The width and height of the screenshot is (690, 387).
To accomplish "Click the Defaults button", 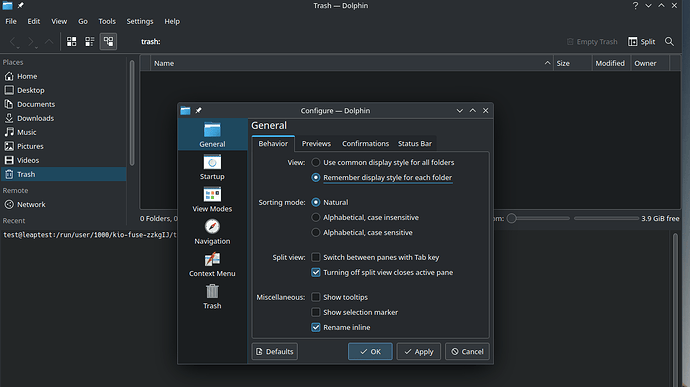I will (x=275, y=351).
